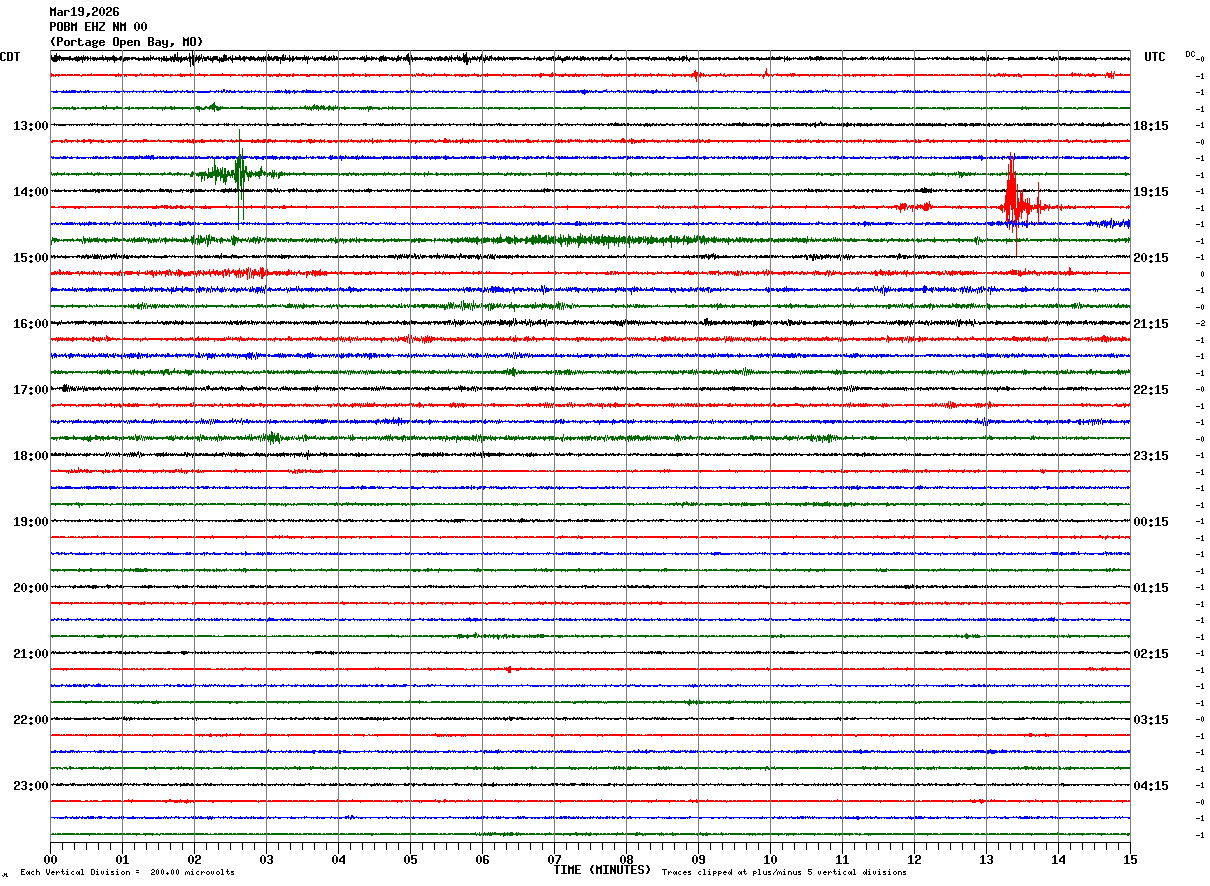Click the 03:15 UTC time label

(x=1152, y=720)
